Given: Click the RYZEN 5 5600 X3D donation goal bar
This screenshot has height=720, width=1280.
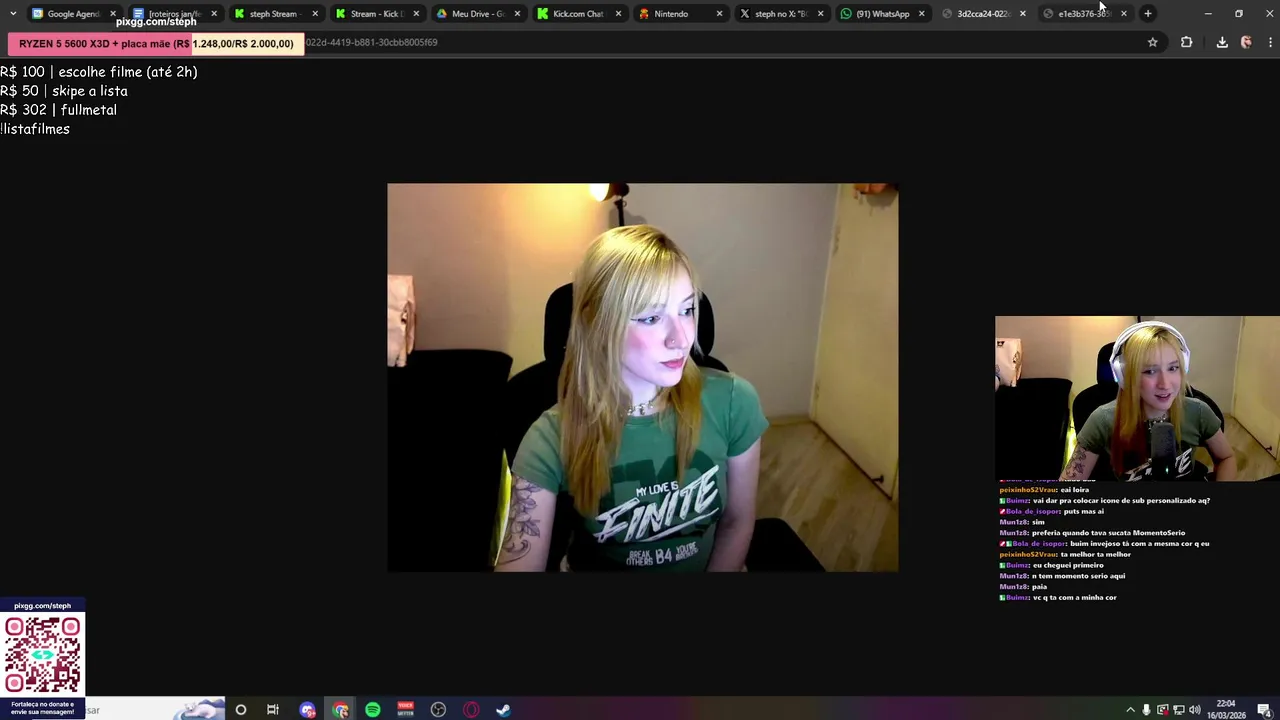Looking at the screenshot, I should click(x=156, y=44).
